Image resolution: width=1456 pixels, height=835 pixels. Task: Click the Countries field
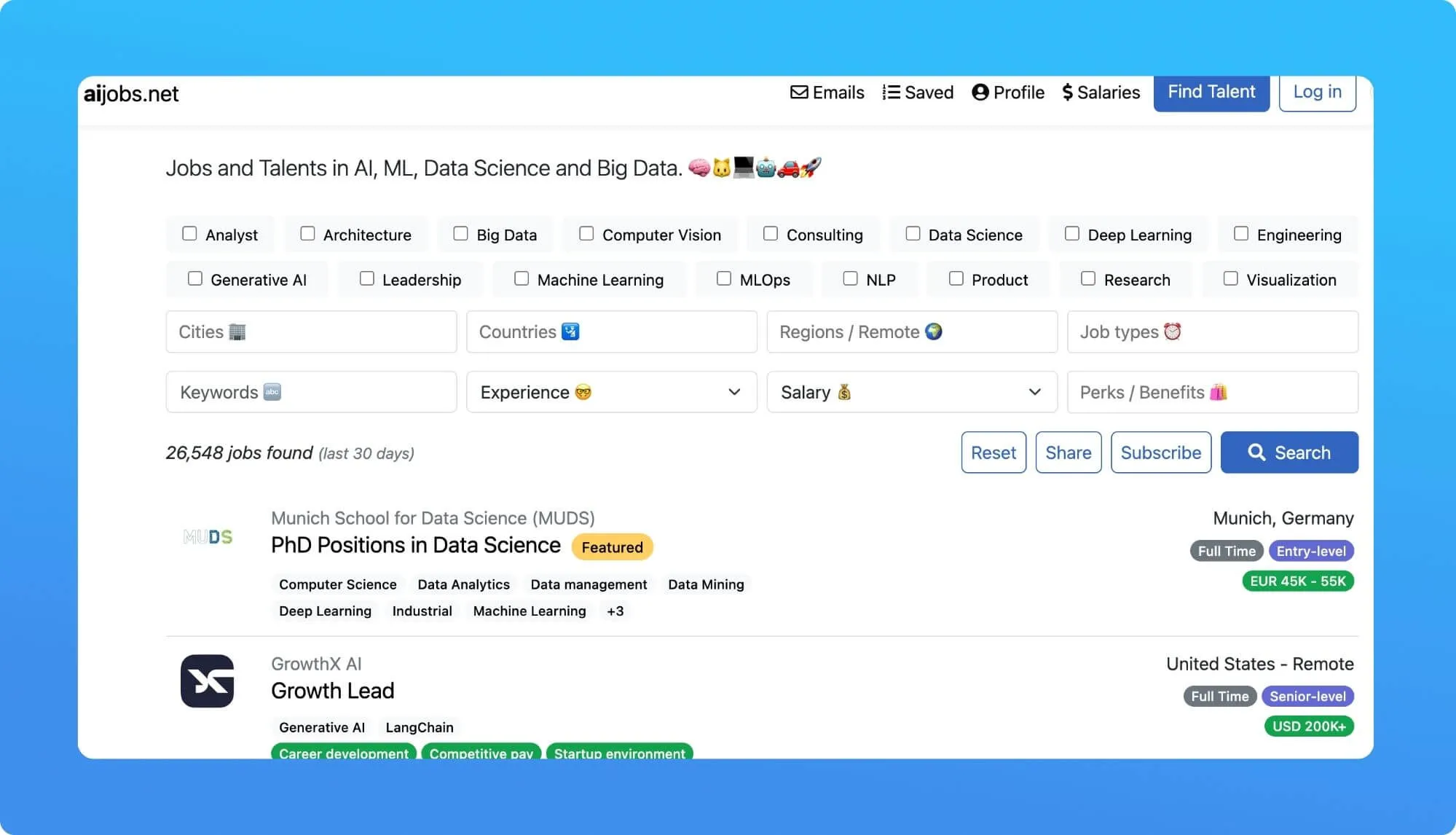612,332
